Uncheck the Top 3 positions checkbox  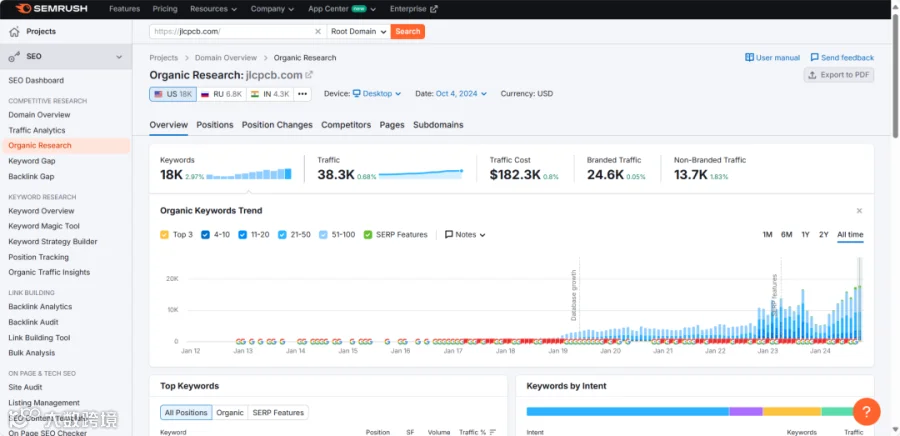pyautogui.click(x=164, y=235)
